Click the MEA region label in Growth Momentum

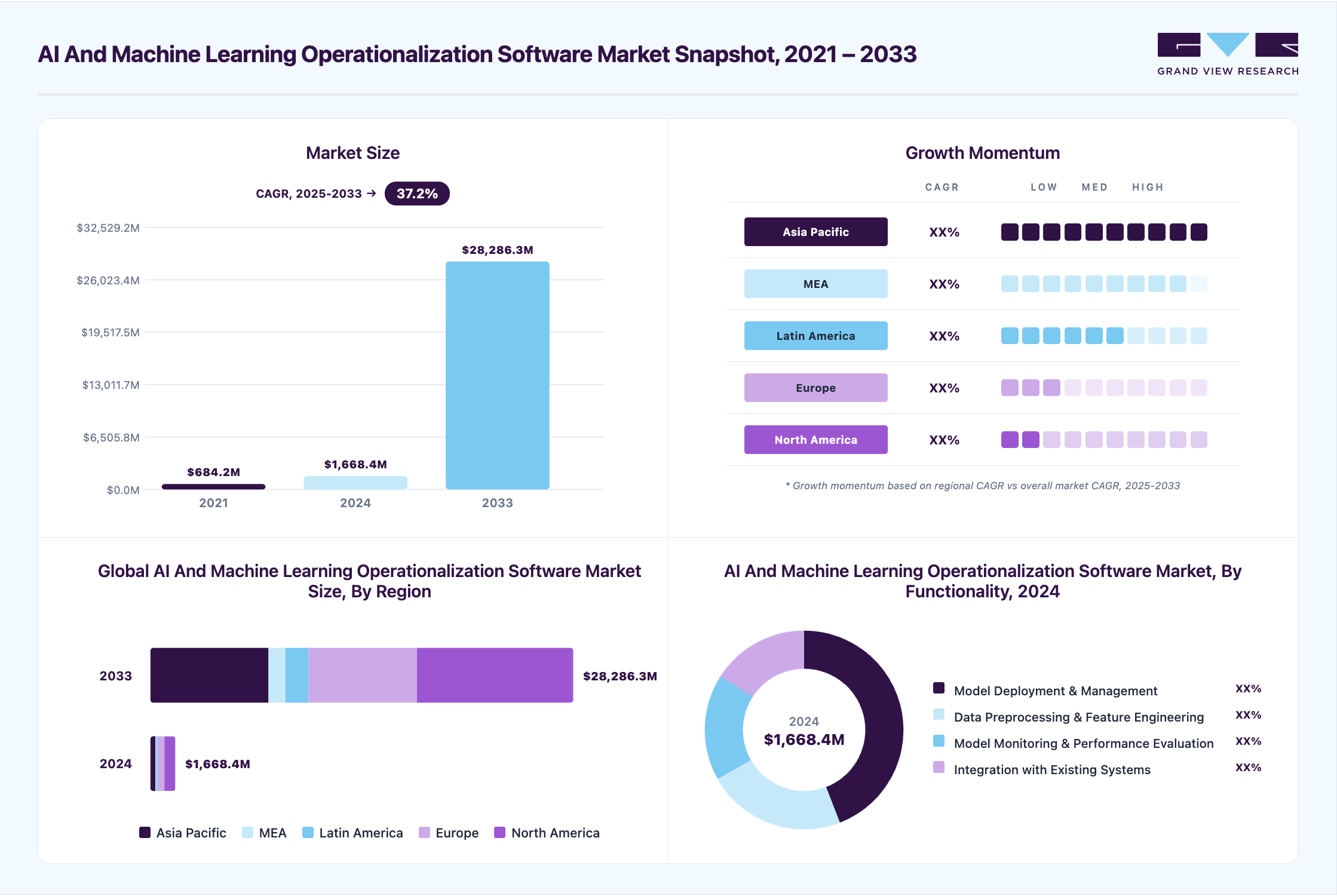click(x=815, y=284)
